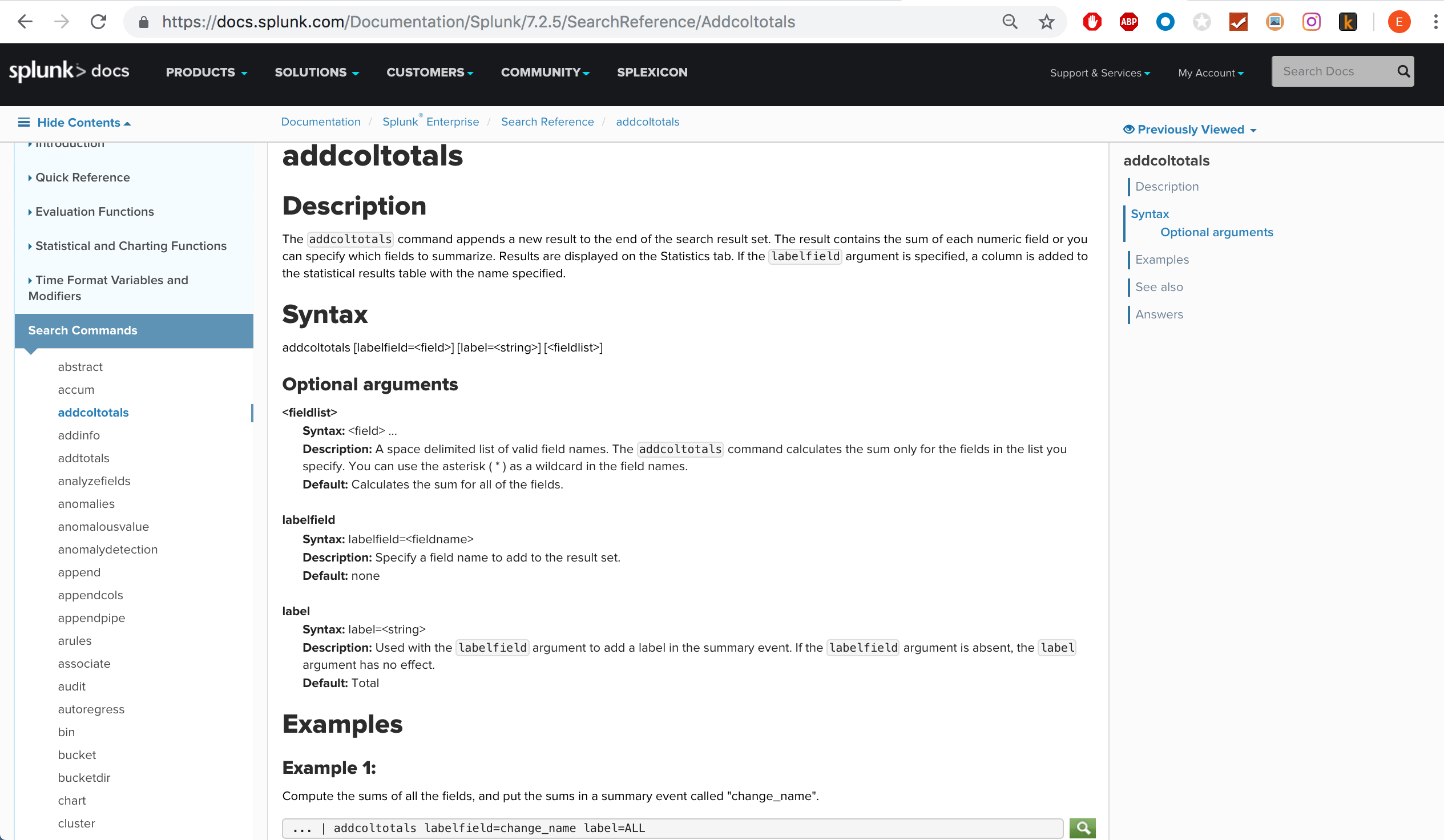Click the zoom magnifier icon in the address bar
This screenshot has width=1444, height=840.
tap(1010, 22)
